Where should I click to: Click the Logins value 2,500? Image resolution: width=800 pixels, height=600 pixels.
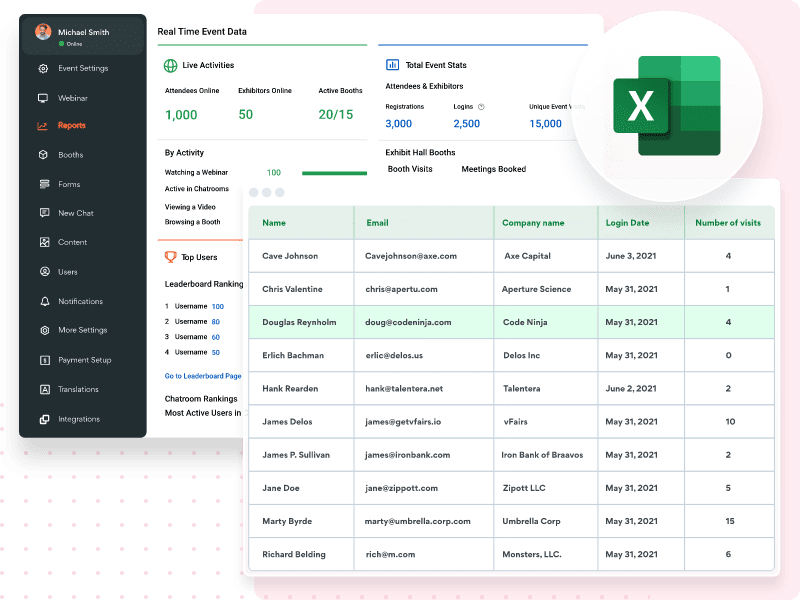click(467, 123)
